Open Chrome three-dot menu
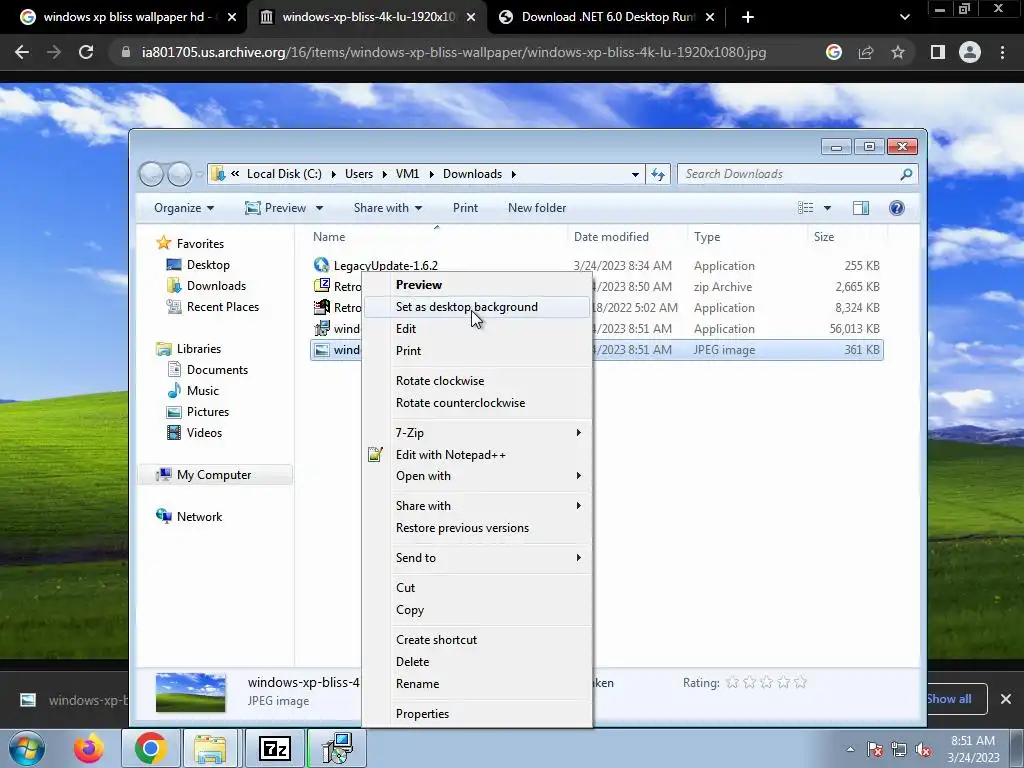1024x768 pixels. click(x=1002, y=52)
